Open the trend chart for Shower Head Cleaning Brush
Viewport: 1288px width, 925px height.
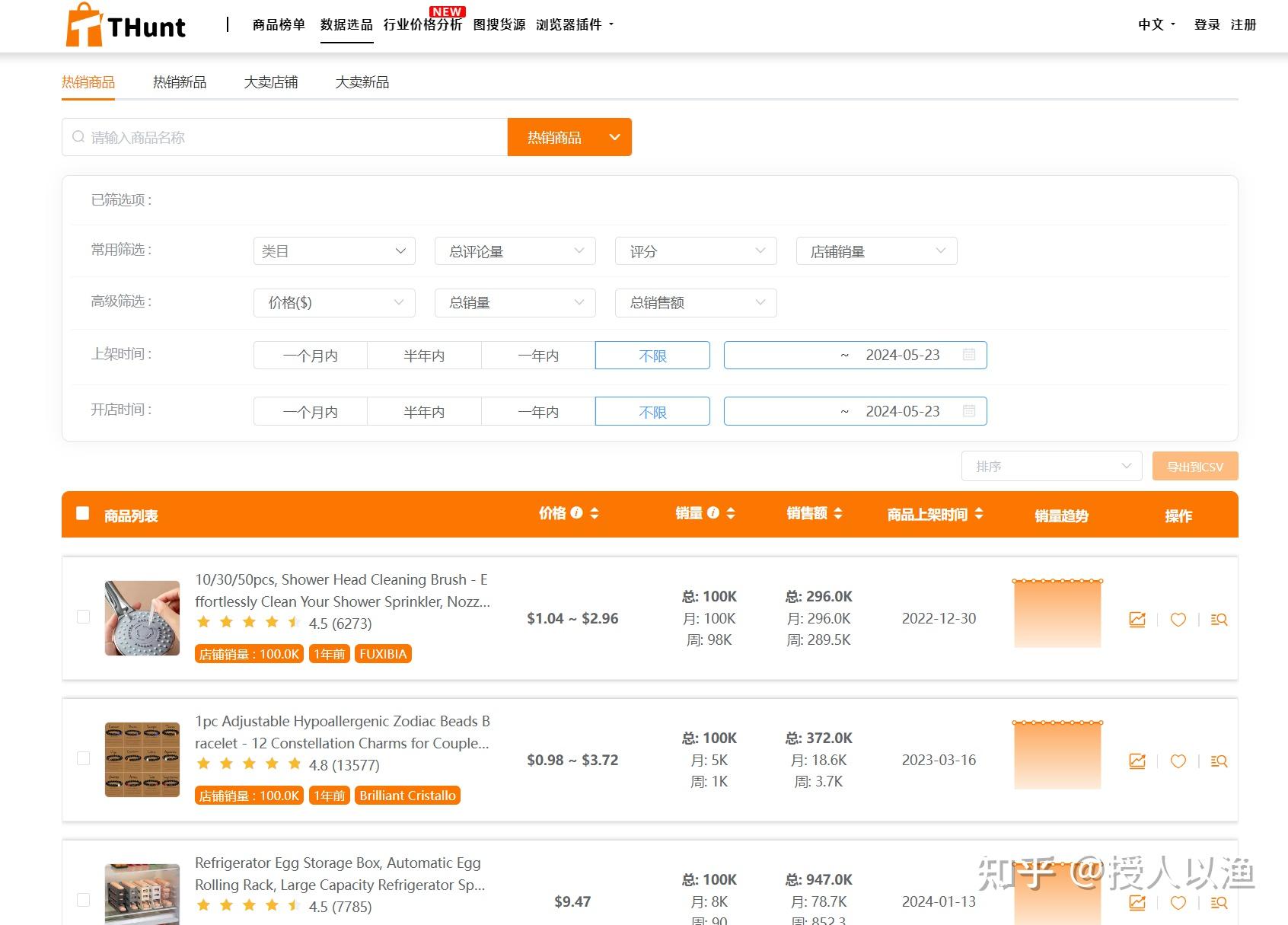tap(1137, 619)
